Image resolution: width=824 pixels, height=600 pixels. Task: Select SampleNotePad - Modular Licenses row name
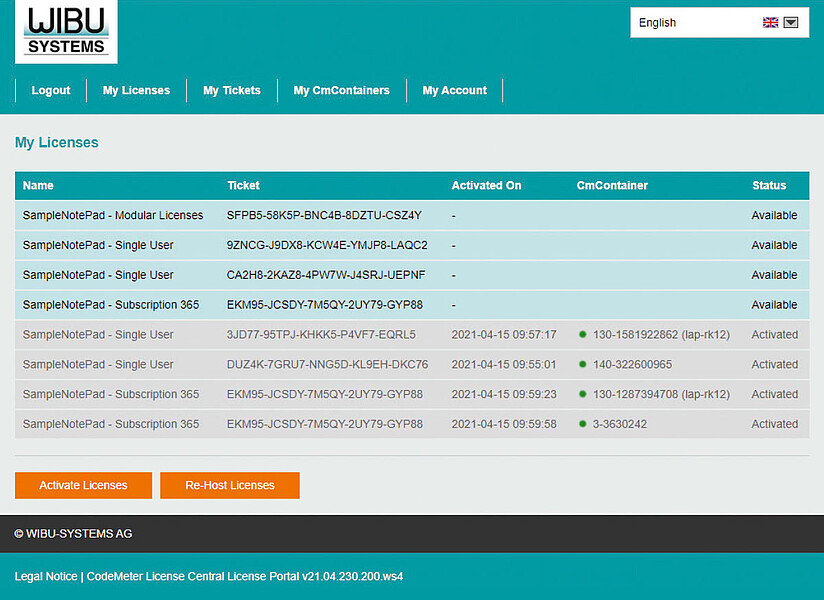pos(112,215)
